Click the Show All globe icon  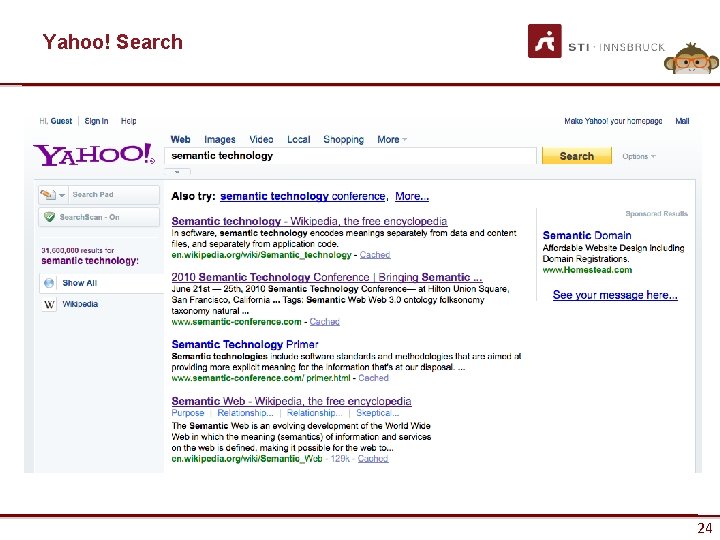(49, 283)
